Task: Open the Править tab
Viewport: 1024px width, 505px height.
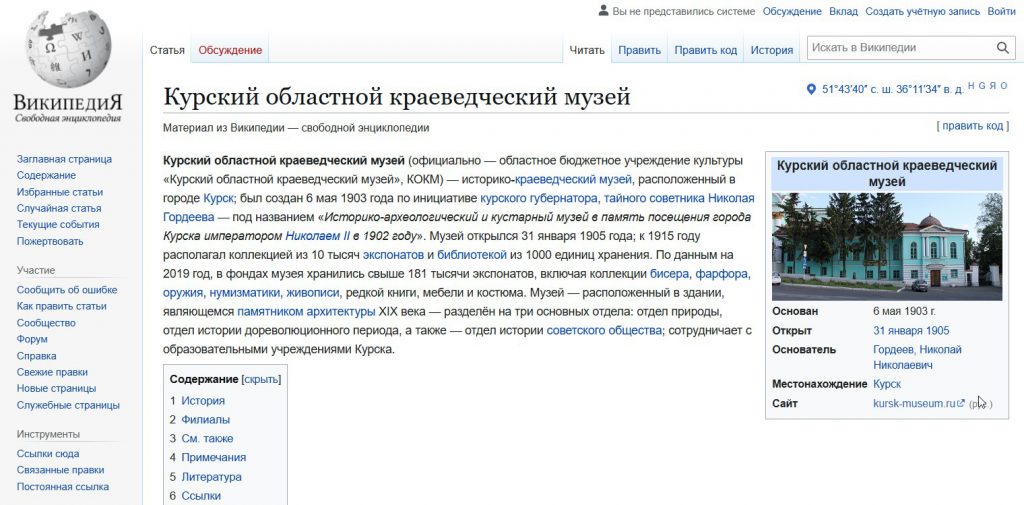Action: coord(639,50)
